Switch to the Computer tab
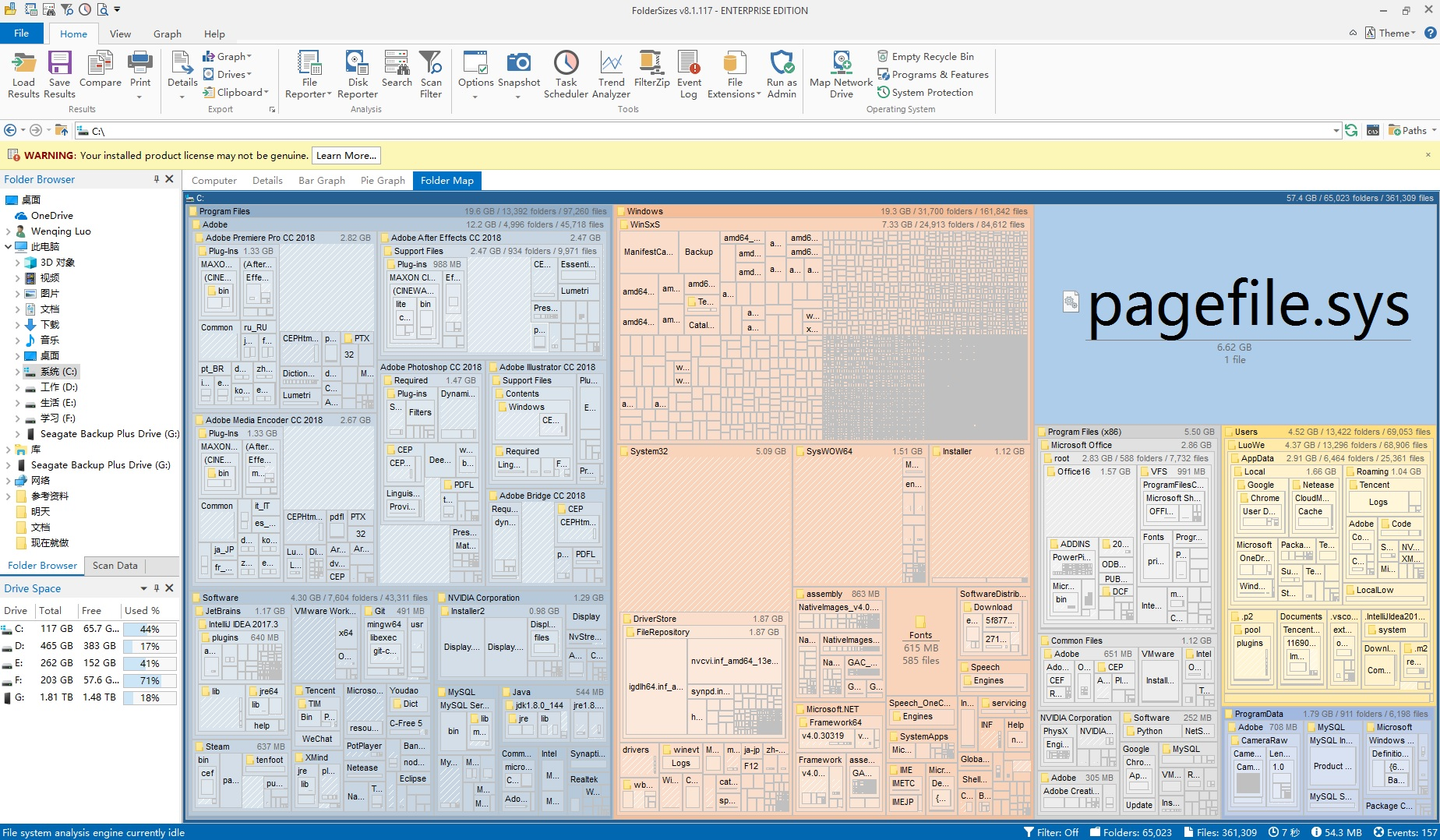Screen dimensions: 1440x840 coord(214,180)
